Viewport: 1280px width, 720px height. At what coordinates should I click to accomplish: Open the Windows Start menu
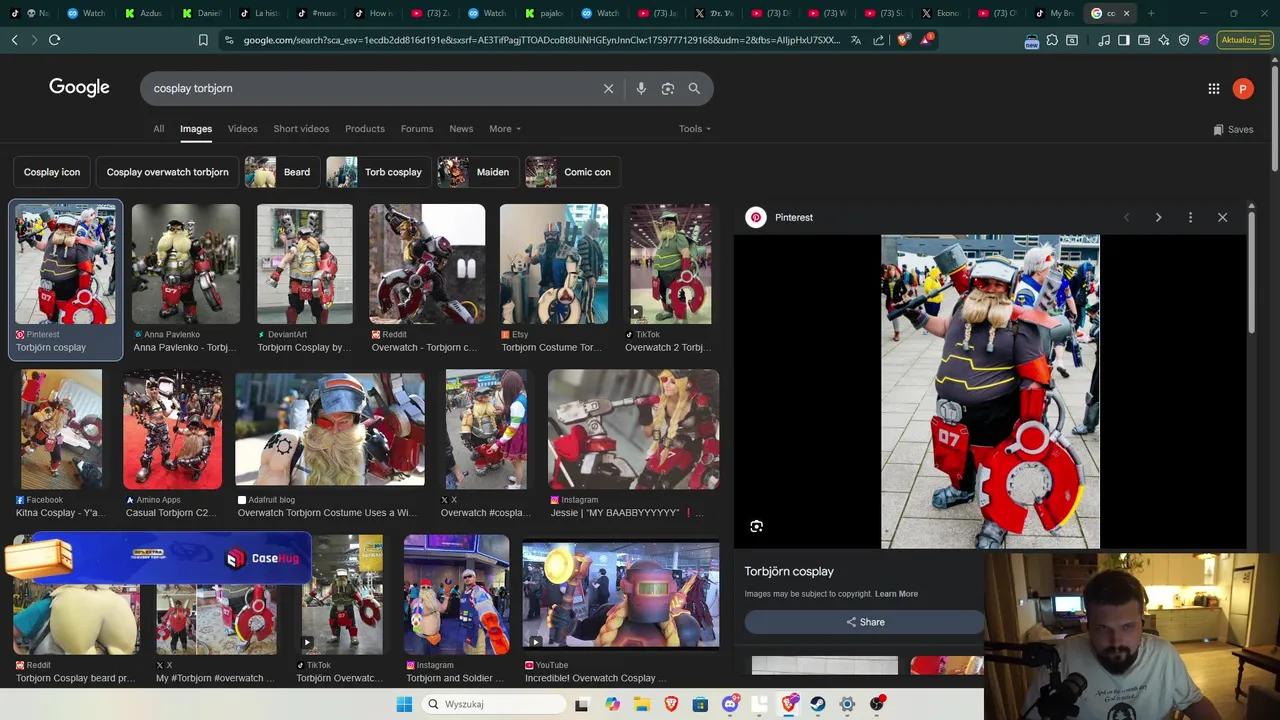pyautogui.click(x=404, y=704)
